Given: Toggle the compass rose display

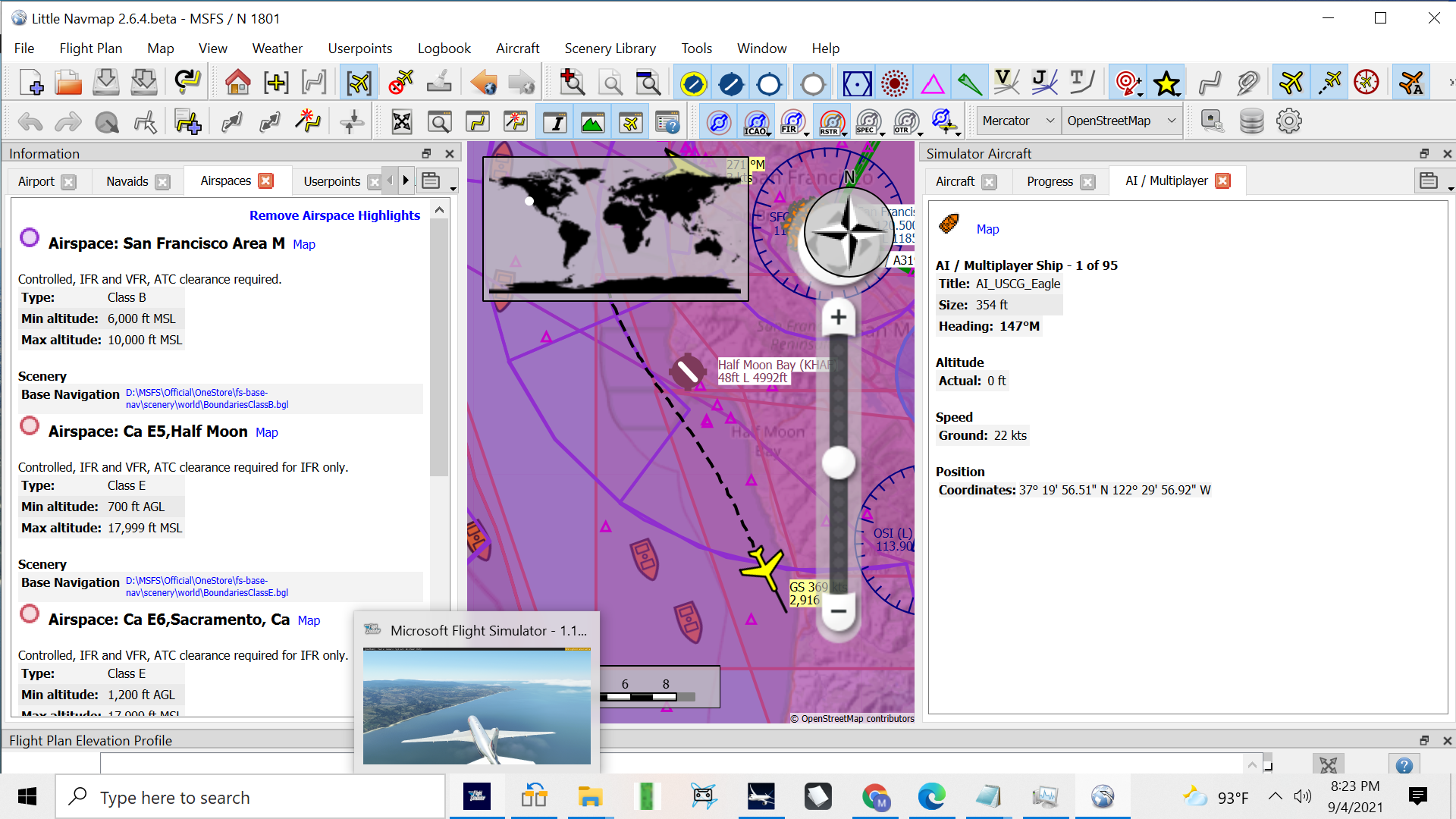Looking at the screenshot, I should click(1367, 83).
